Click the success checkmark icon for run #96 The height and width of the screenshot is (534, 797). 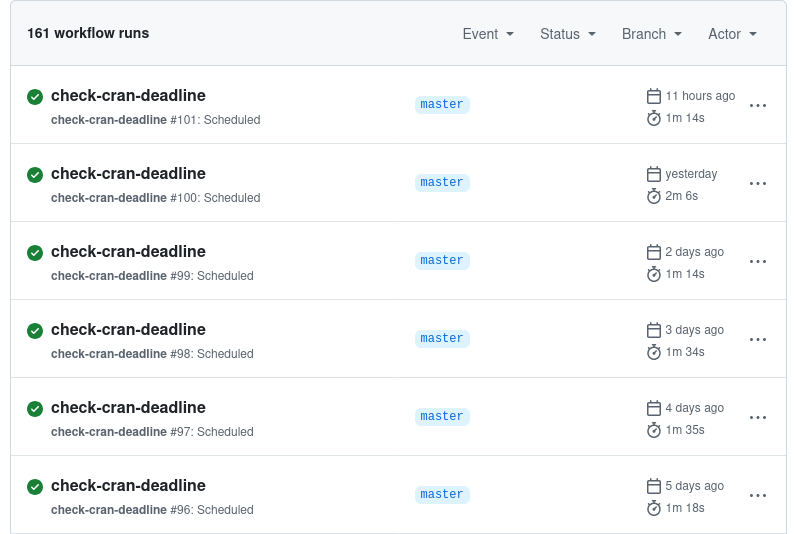(x=35, y=487)
